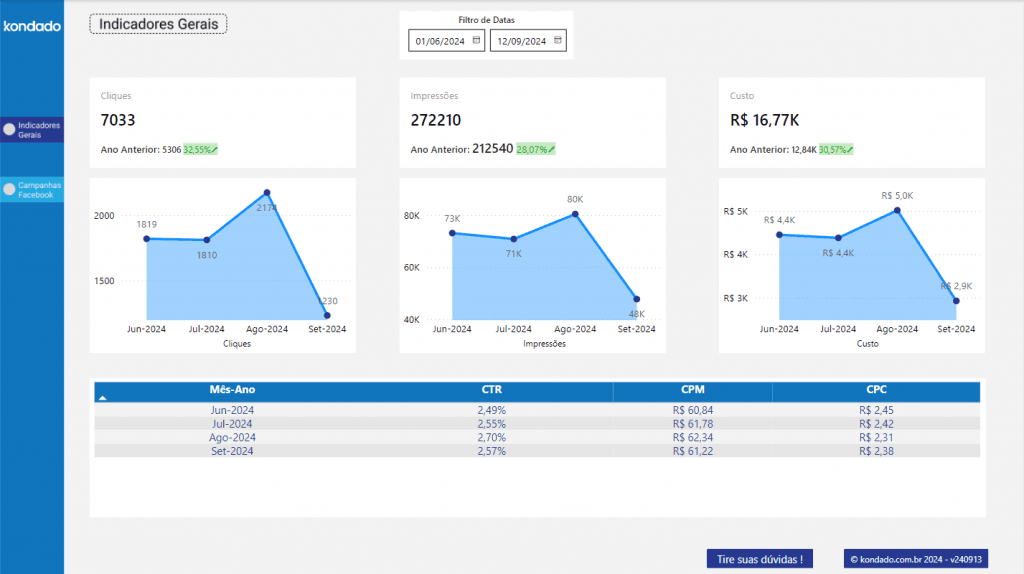Click the circle icon beside Campanhas Facebook
This screenshot has width=1024, height=574.
(x=9, y=189)
